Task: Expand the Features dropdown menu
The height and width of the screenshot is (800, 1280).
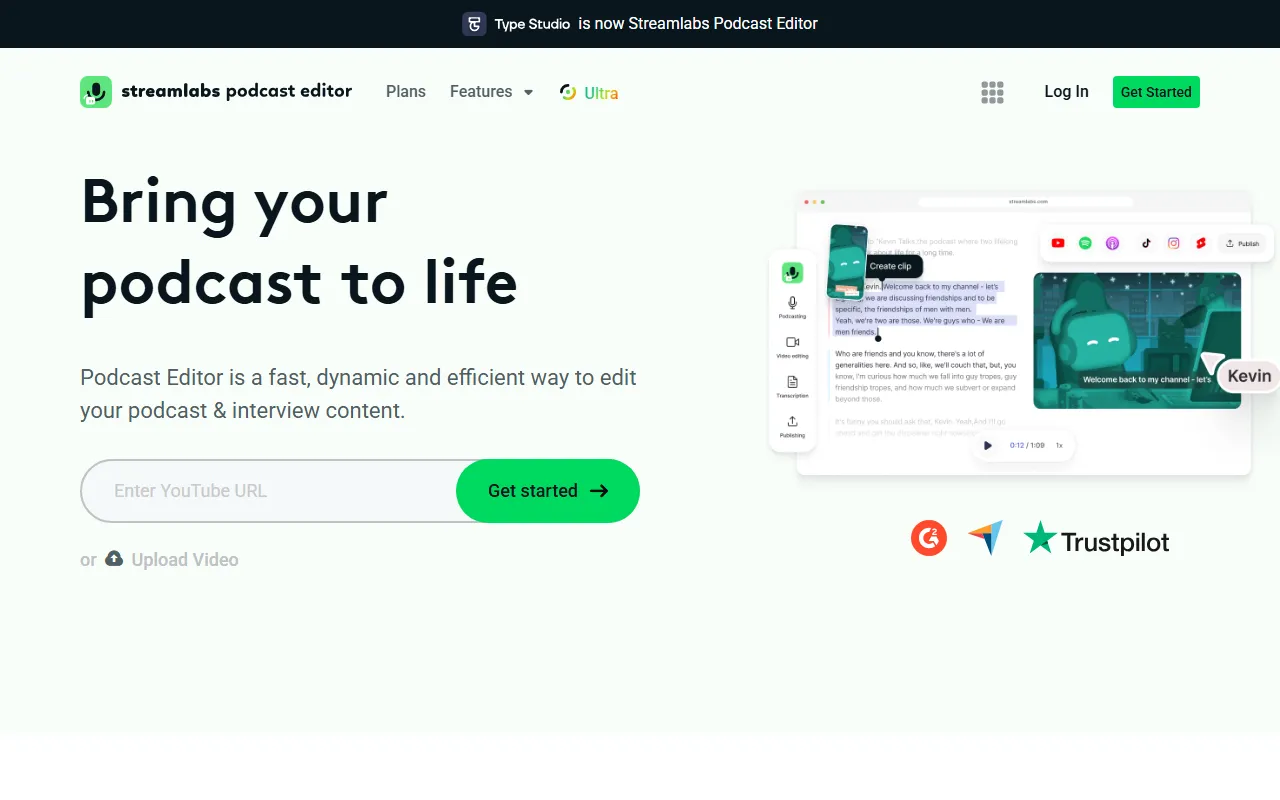Action: pos(491,92)
